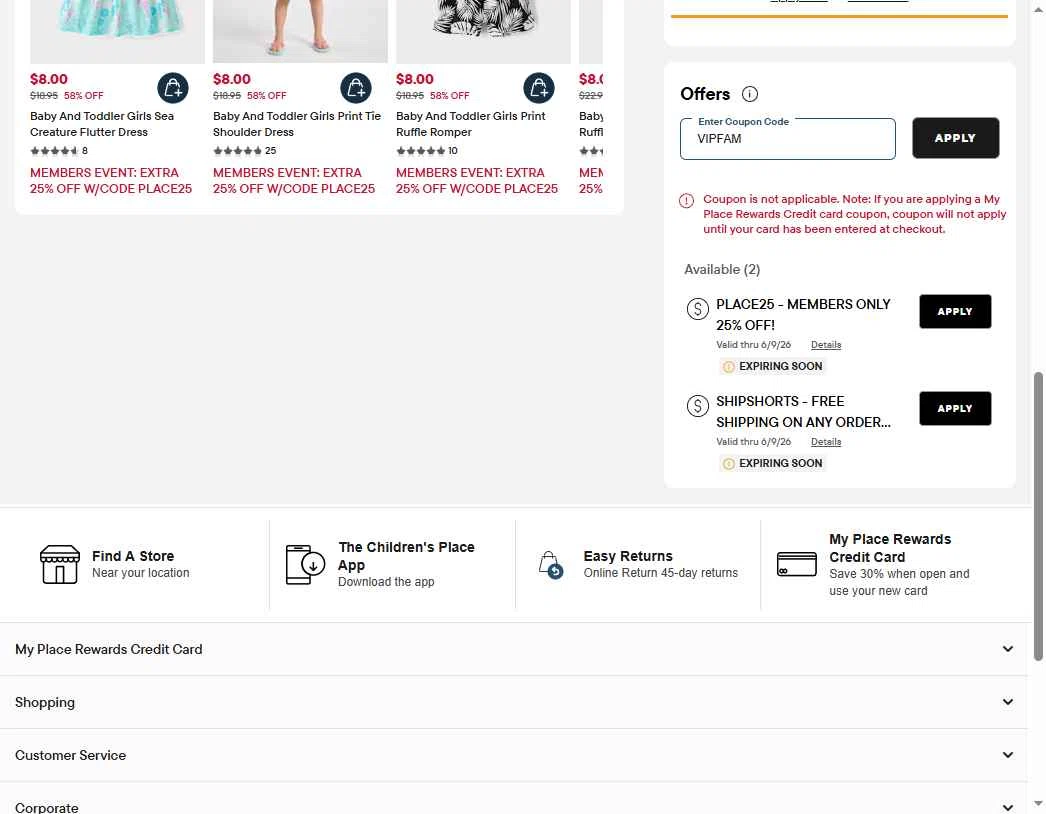
Task: Click the Easy Returns bag icon
Action: [551, 565]
